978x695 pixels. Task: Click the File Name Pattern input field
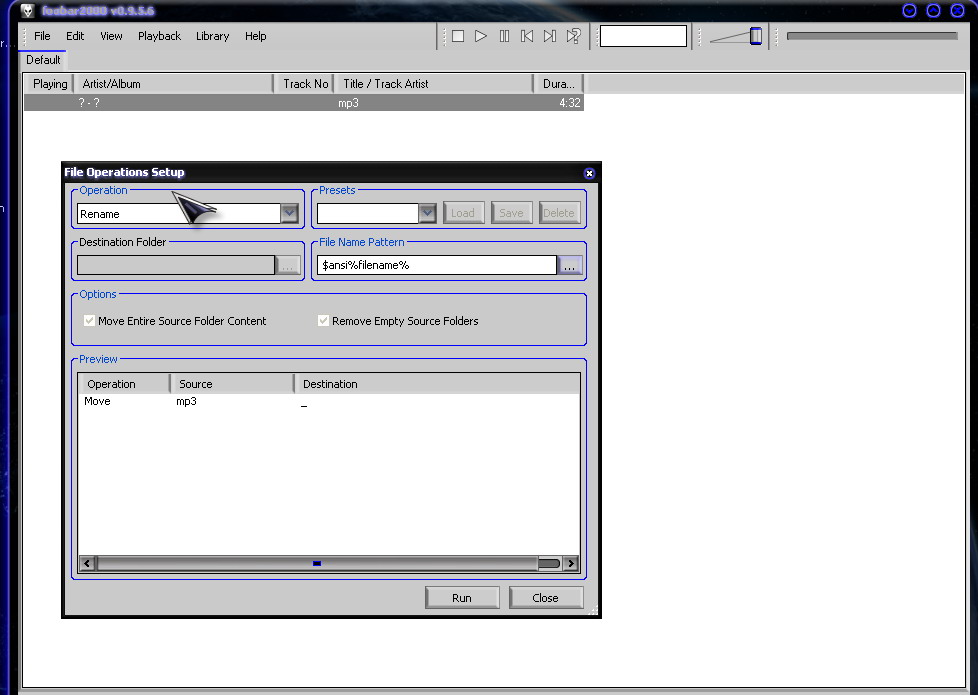point(437,265)
